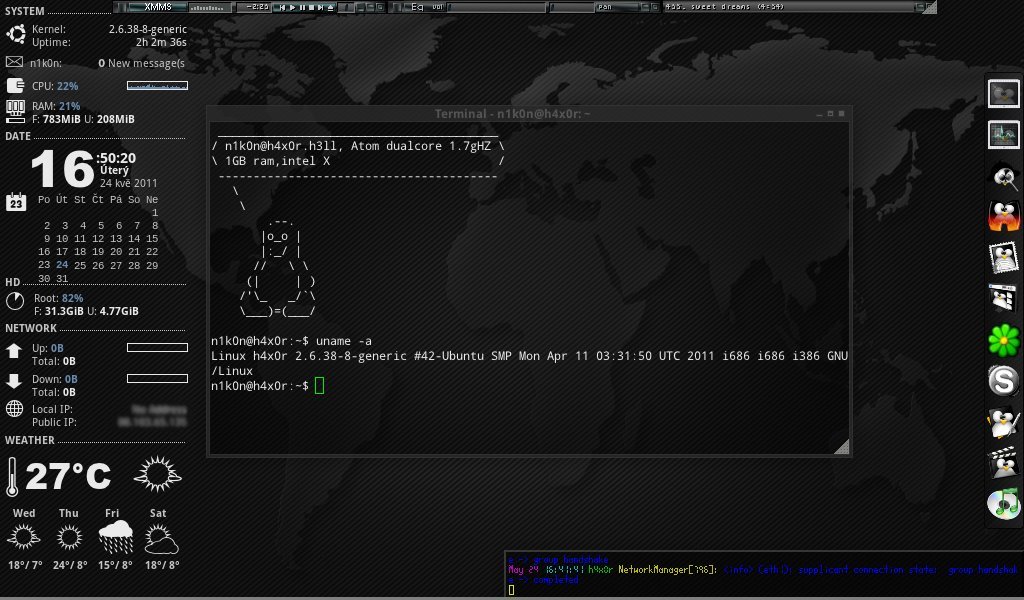This screenshot has width=1024, height=600.
Task: Open the ICQ green flower dock icon
Action: click(x=1003, y=339)
